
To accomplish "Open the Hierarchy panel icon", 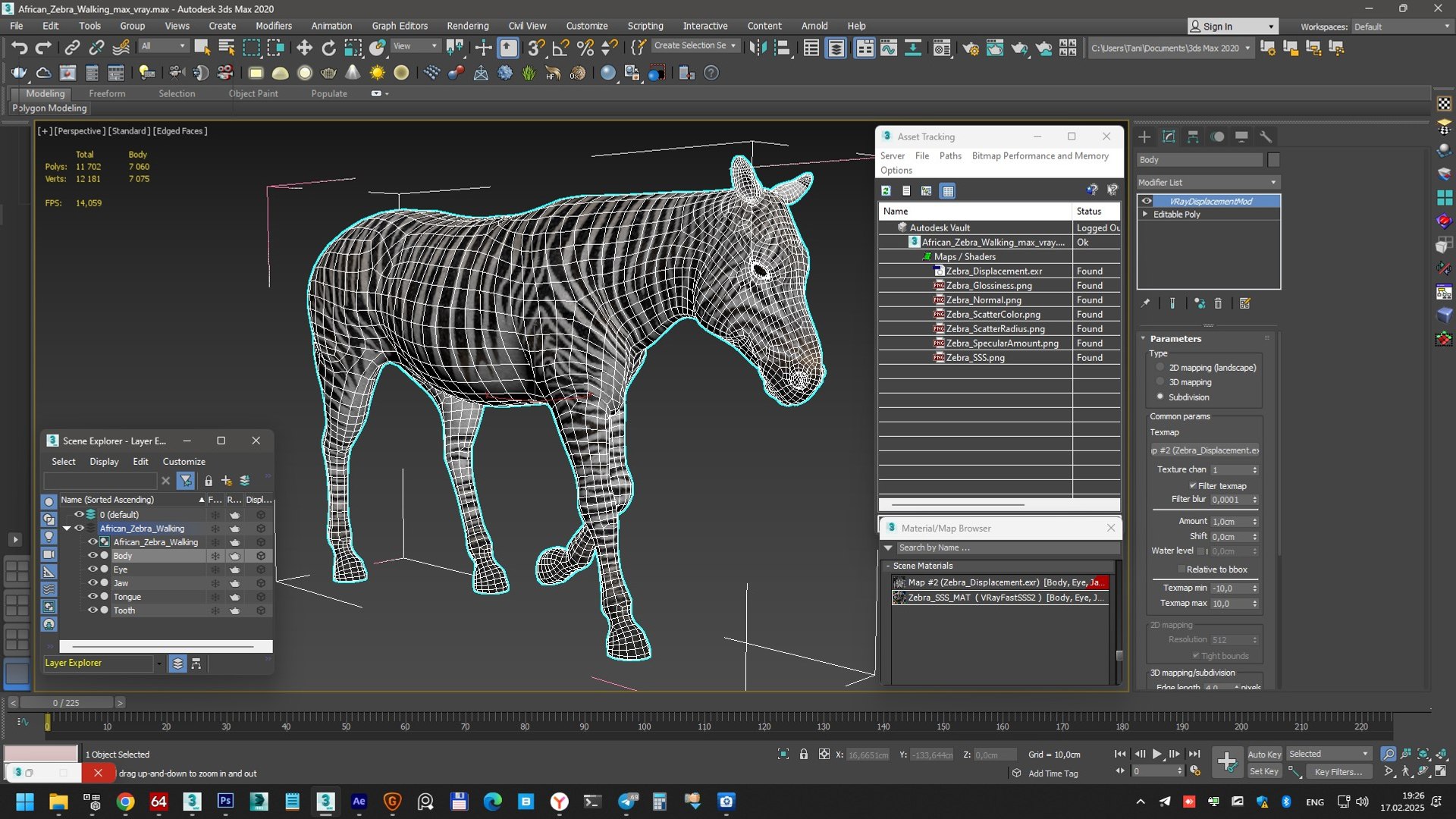I will coord(1193,136).
